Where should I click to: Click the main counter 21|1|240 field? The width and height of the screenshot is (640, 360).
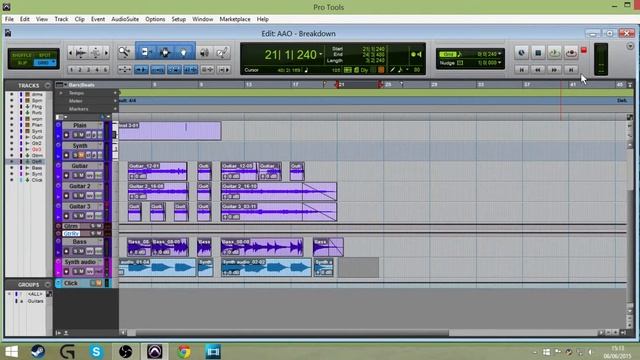[x=290, y=54]
